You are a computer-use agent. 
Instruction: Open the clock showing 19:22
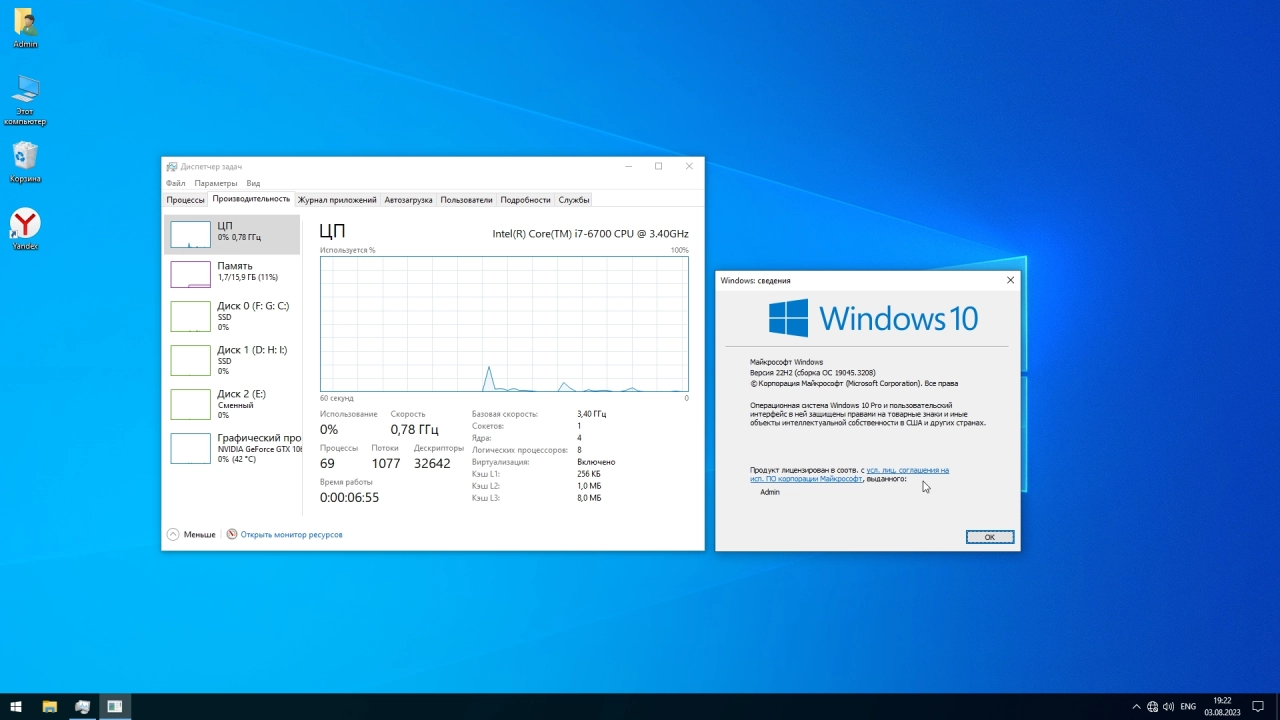(1222, 706)
